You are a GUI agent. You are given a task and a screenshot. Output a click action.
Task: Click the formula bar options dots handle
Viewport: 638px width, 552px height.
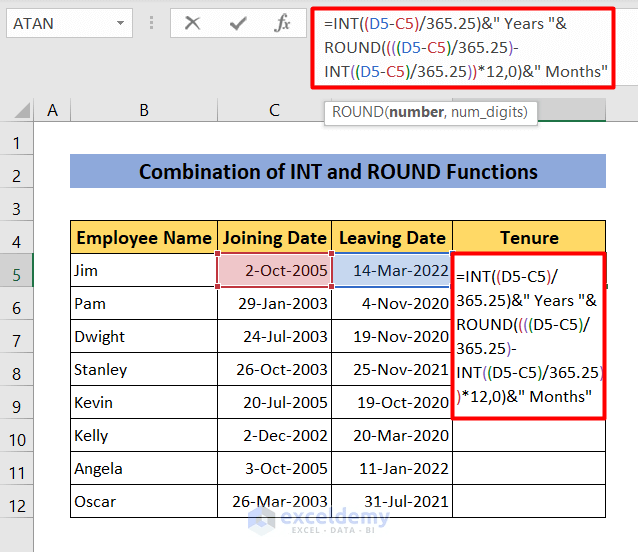point(151,23)
